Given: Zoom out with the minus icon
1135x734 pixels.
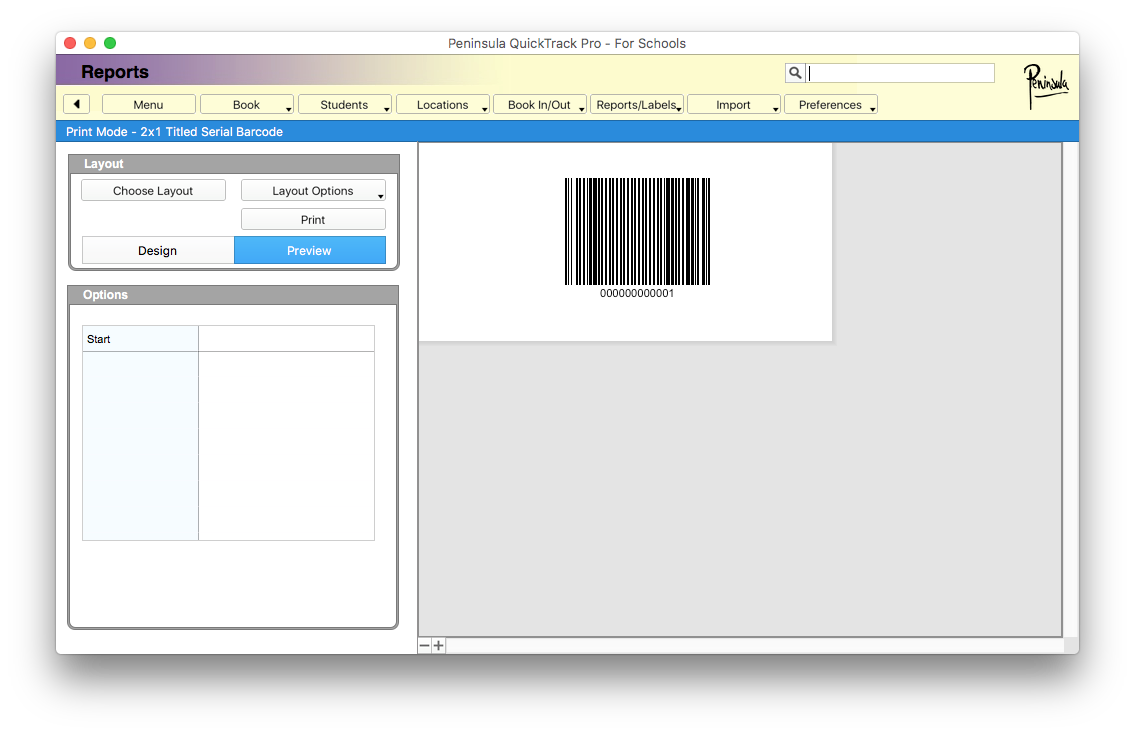Looking at the screenshot, I should point(425,645).
